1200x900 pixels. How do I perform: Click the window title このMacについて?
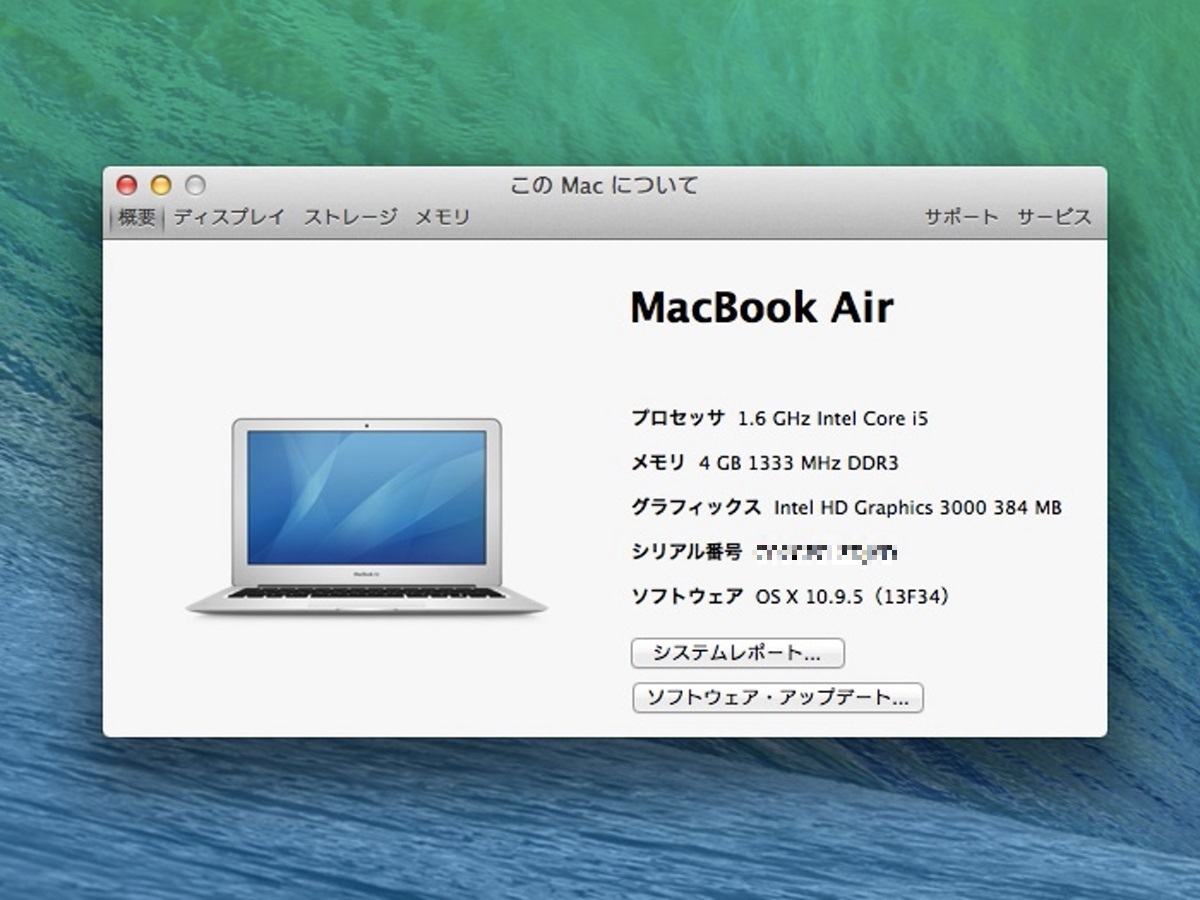point(604,185)
